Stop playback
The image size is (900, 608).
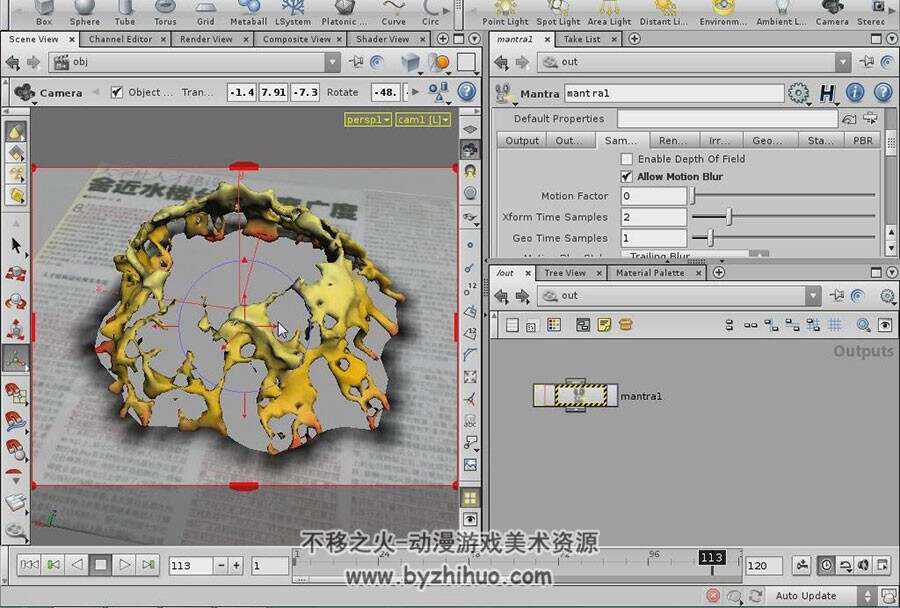100,565
